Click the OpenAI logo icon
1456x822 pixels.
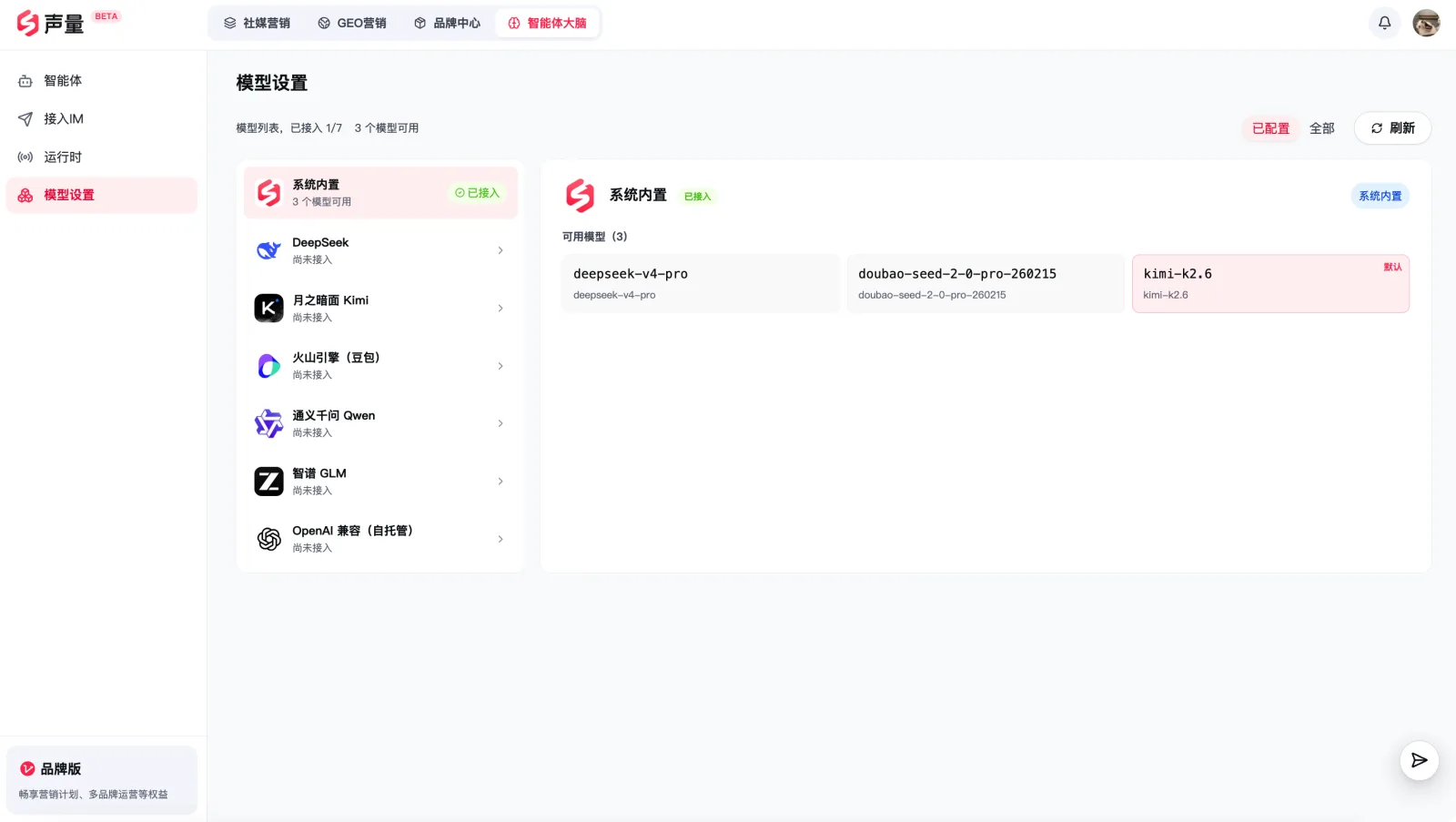tap(268, 539)
